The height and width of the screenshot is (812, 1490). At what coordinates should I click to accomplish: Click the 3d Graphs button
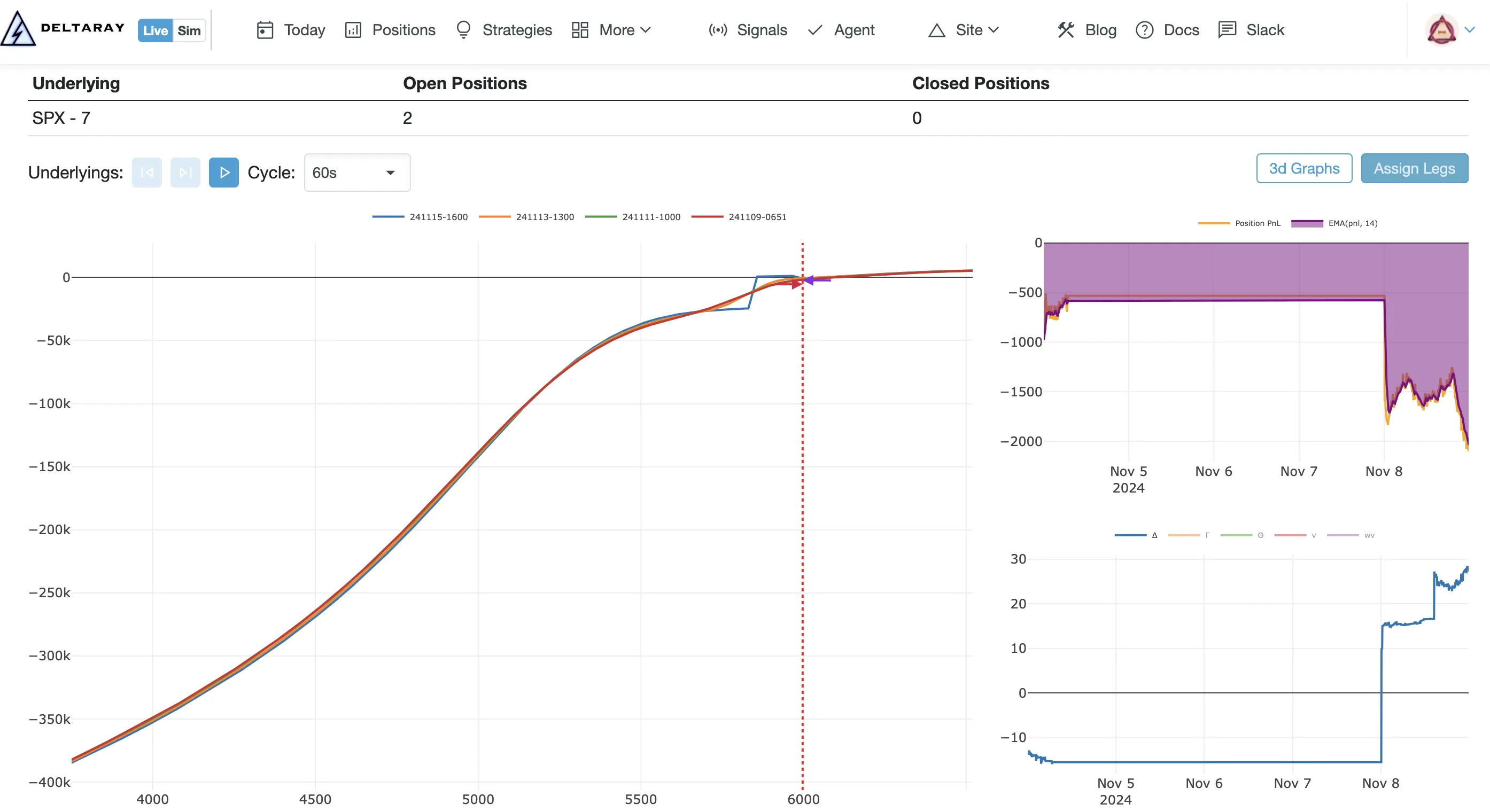pyautogui.click(x=1304, y=168)
